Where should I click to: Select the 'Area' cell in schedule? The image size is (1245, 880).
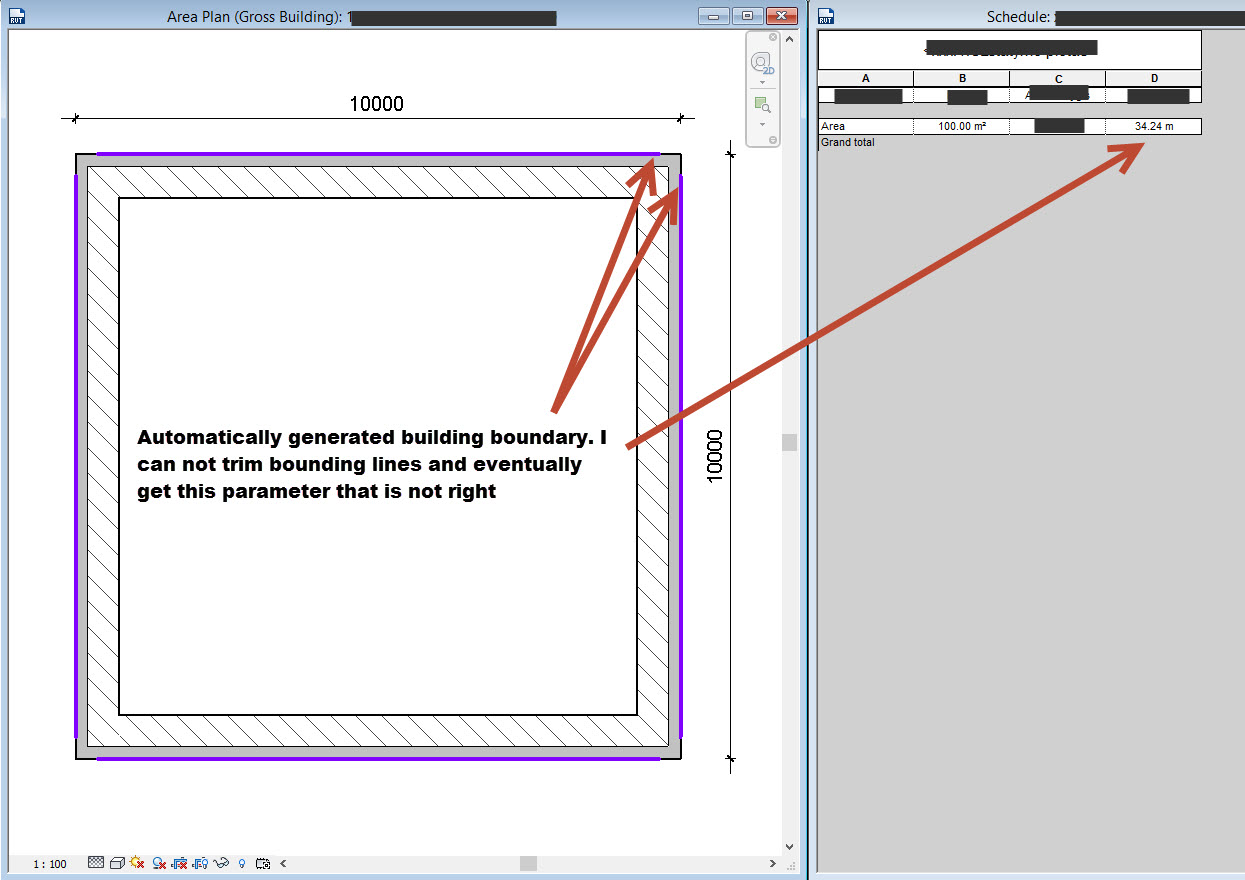[x=865, y=127]
